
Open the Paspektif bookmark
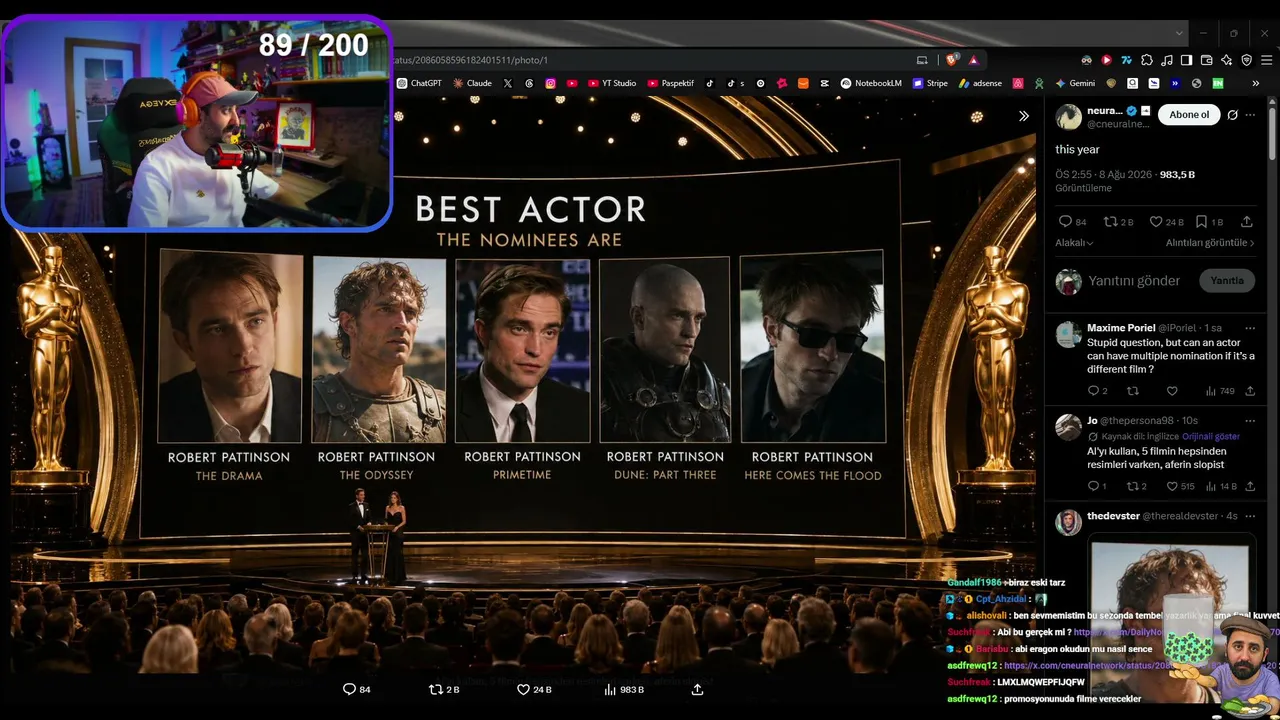click(671, 83)
